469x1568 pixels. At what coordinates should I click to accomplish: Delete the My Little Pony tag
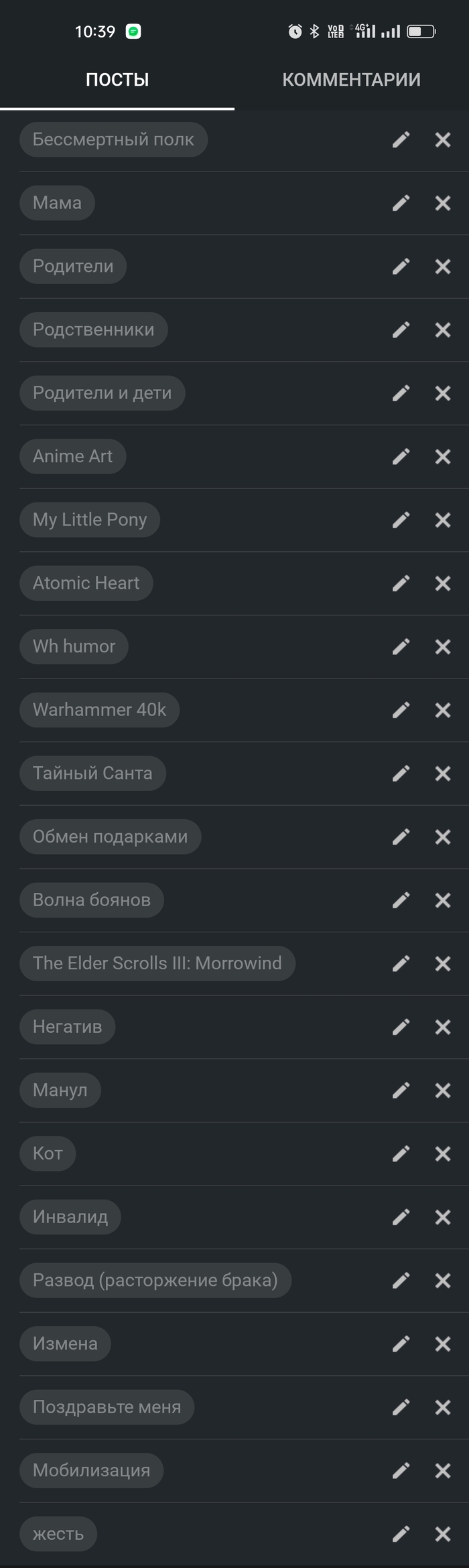point(443,520)
